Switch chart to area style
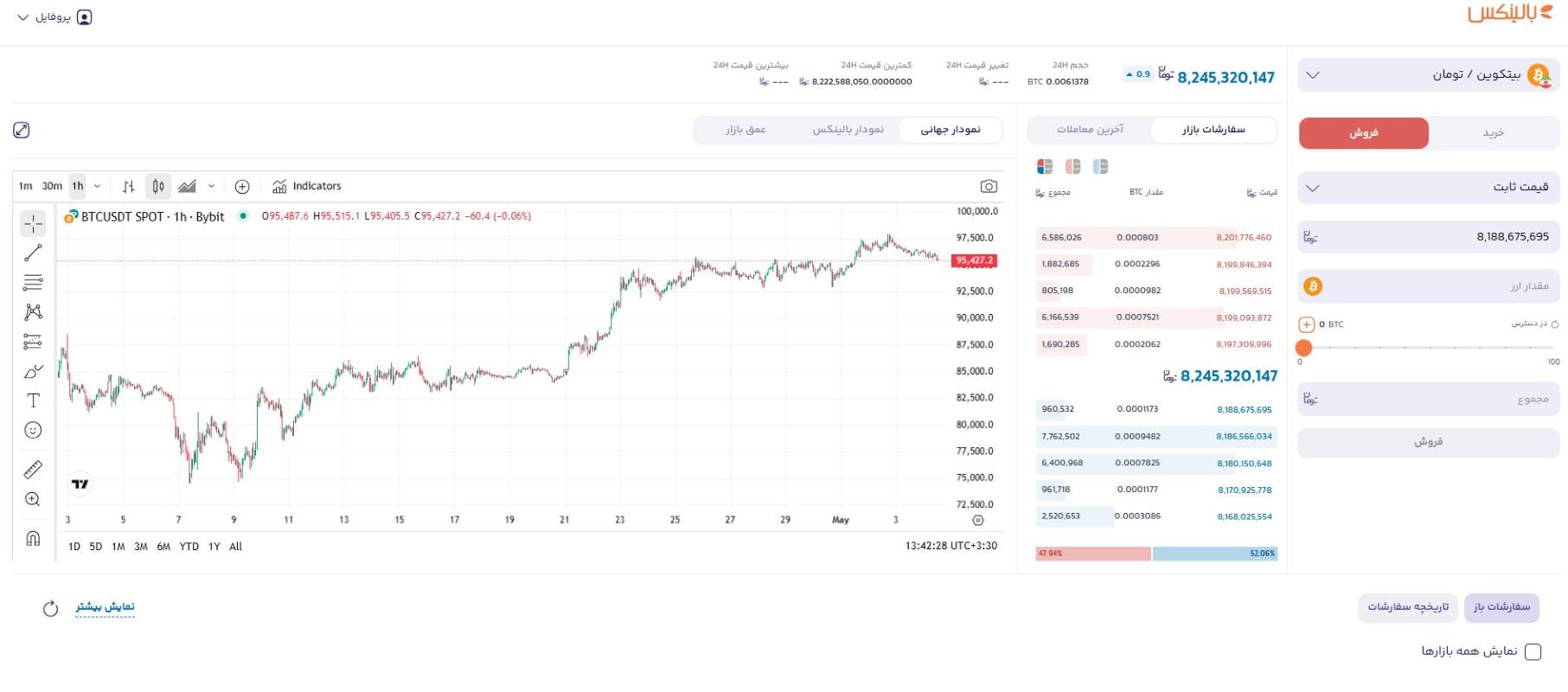 (x=187, y=186)
